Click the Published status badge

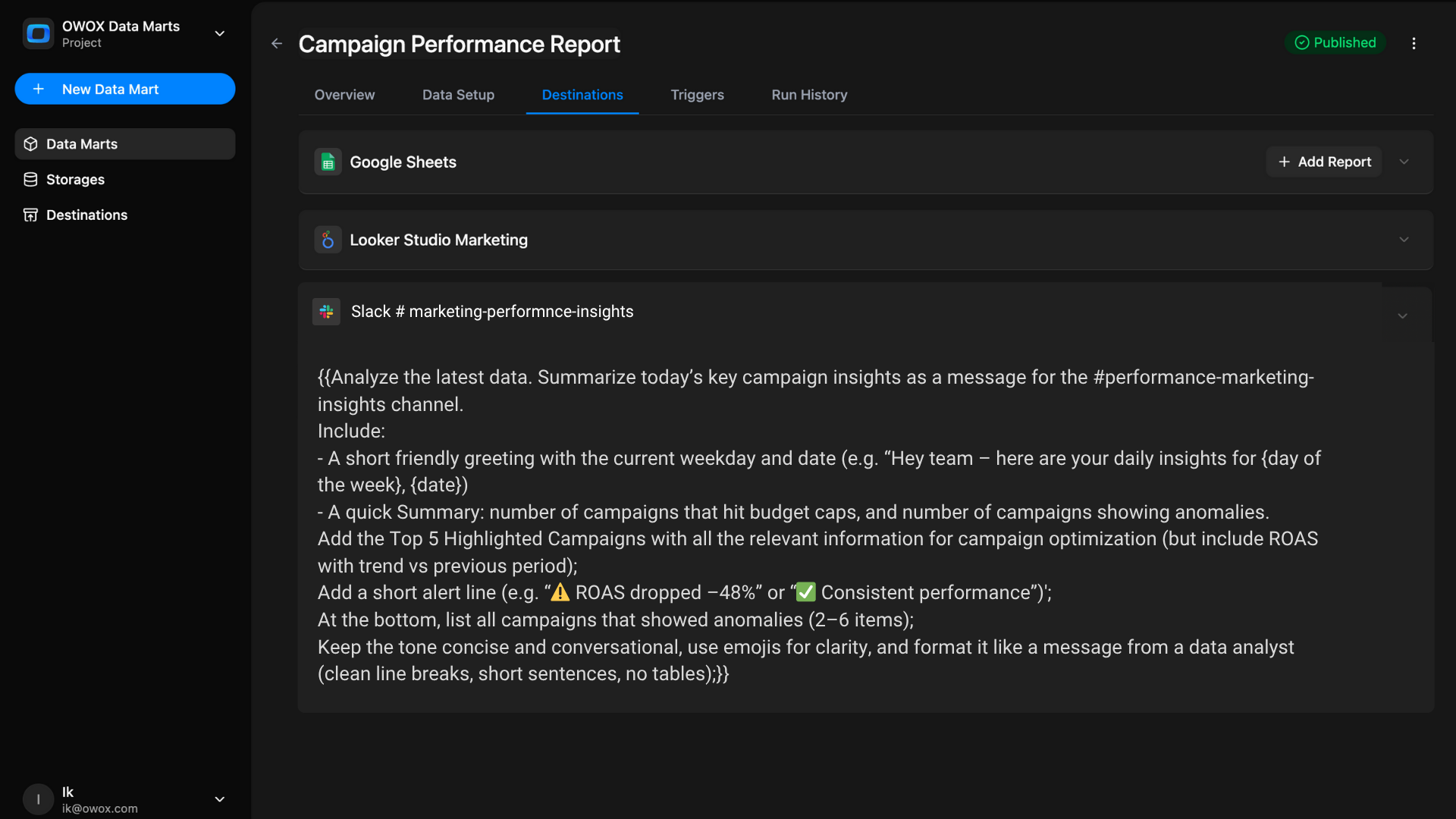tap(1335, 43)
